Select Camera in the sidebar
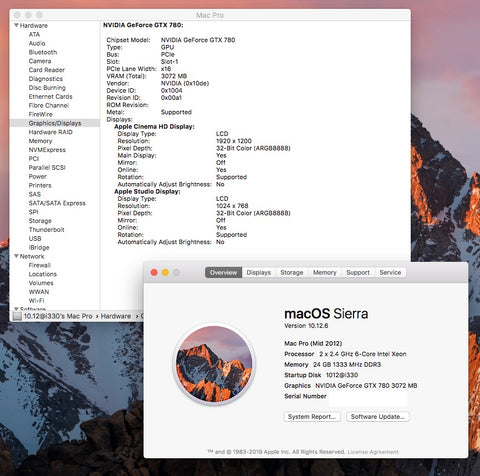Image resolution: width=480 pixels, height=476 pixels. [x=40, y=61]
